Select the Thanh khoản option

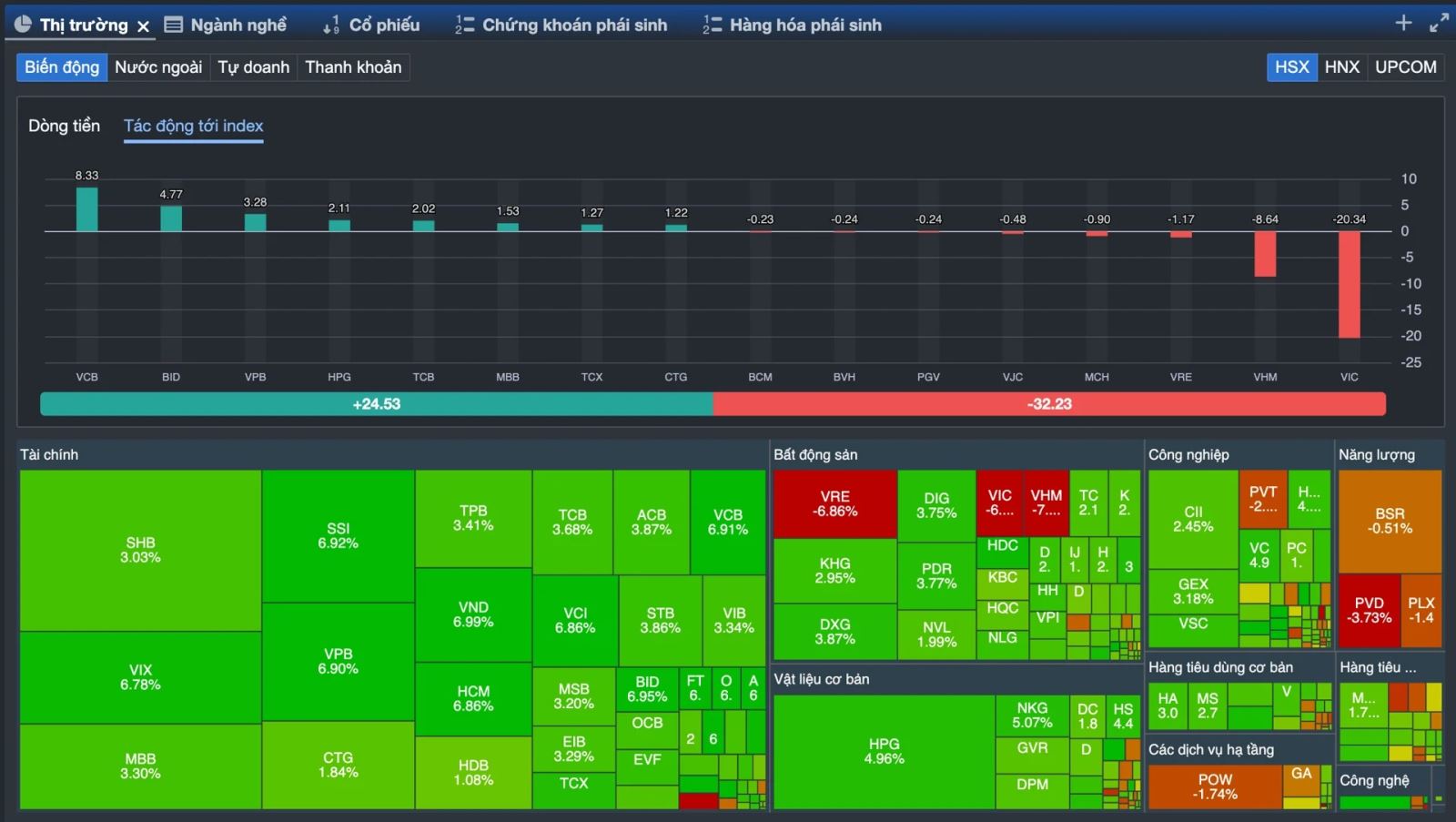(x=353, y=67)
